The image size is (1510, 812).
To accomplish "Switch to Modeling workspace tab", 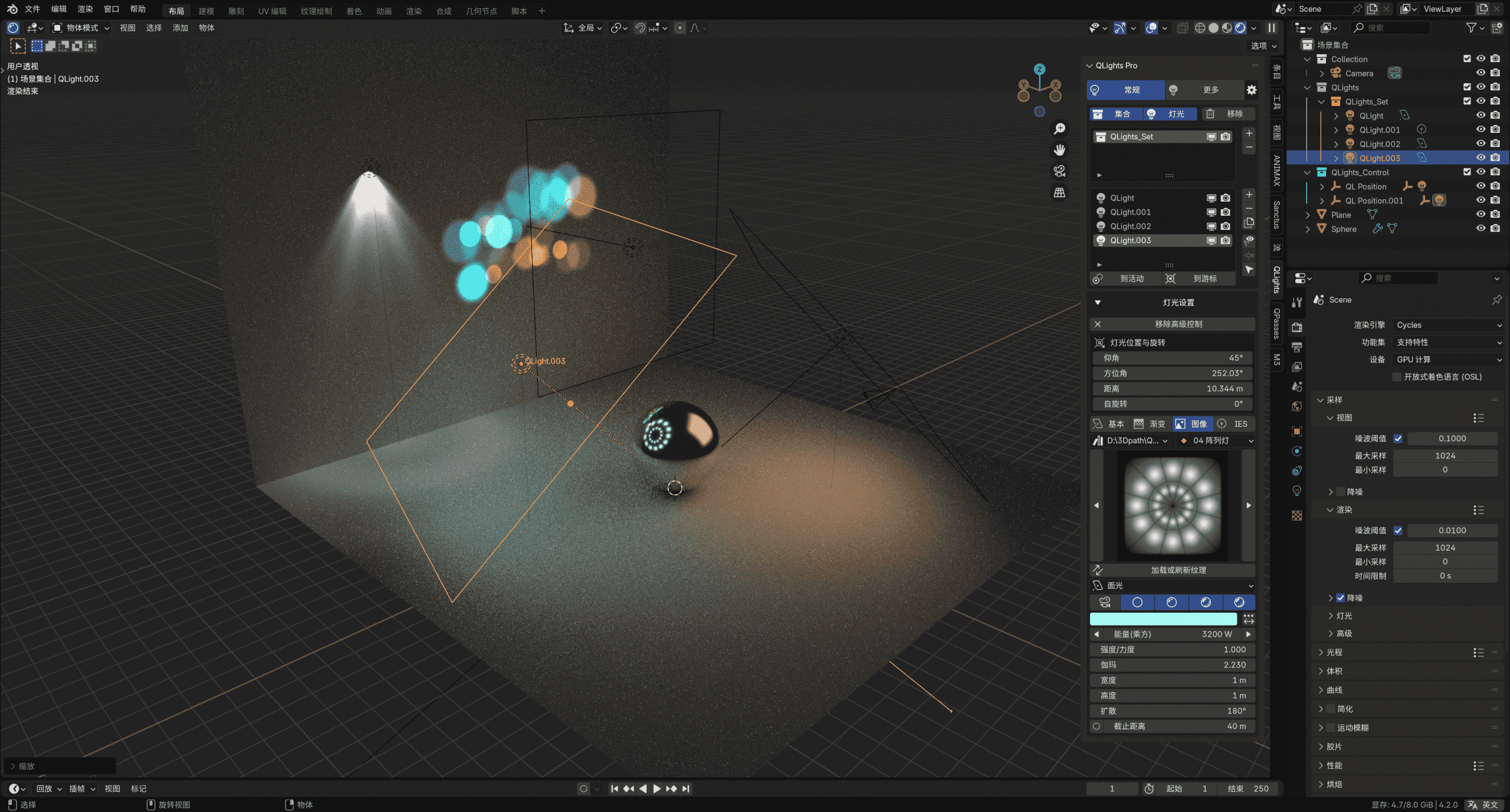I will click(x=206, y=11).
